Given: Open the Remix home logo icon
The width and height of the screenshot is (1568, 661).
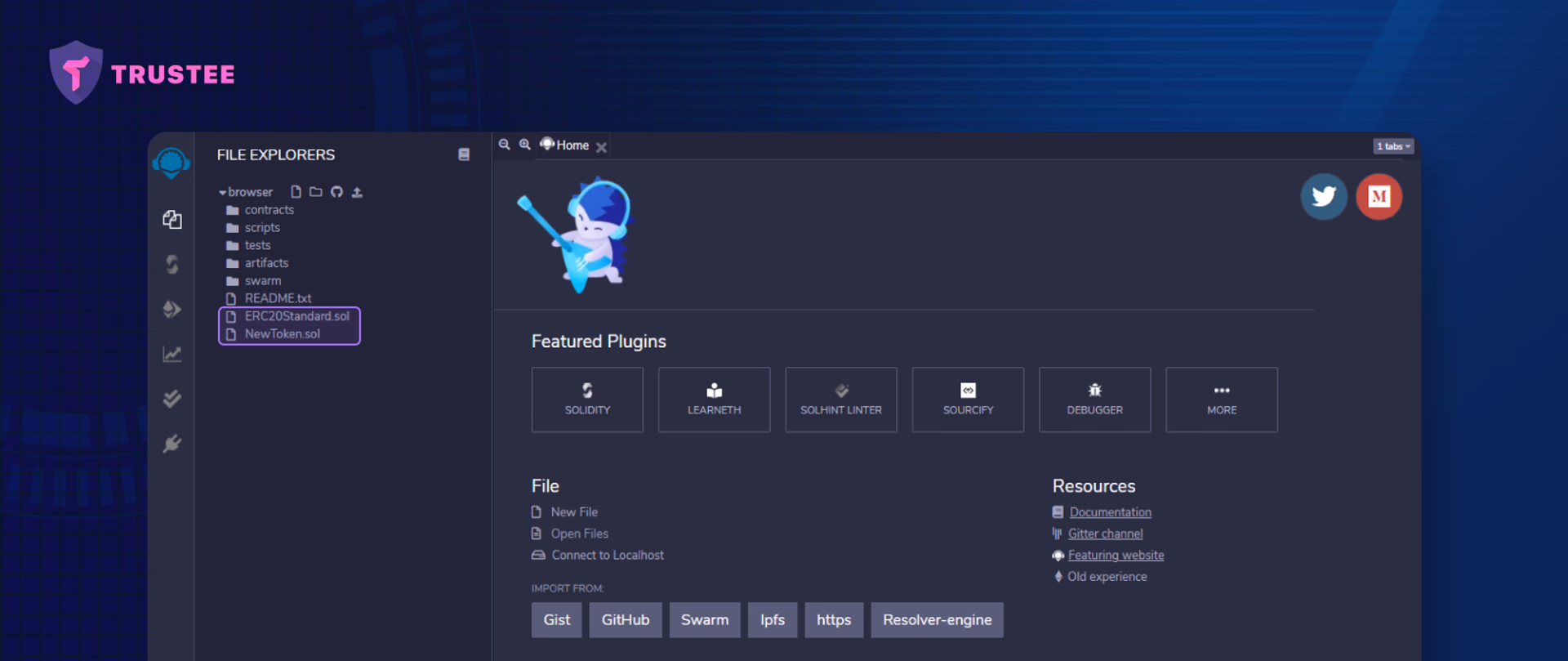Looking at the screenshot, I should [x=171, y=163].
